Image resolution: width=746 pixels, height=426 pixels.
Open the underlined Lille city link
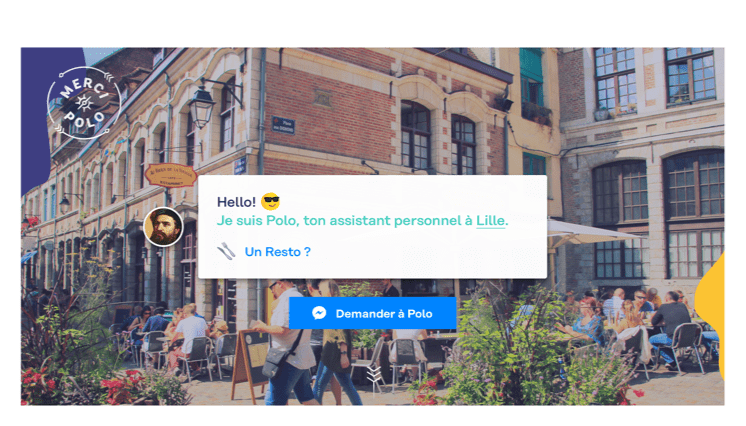(x=491, y=221)
